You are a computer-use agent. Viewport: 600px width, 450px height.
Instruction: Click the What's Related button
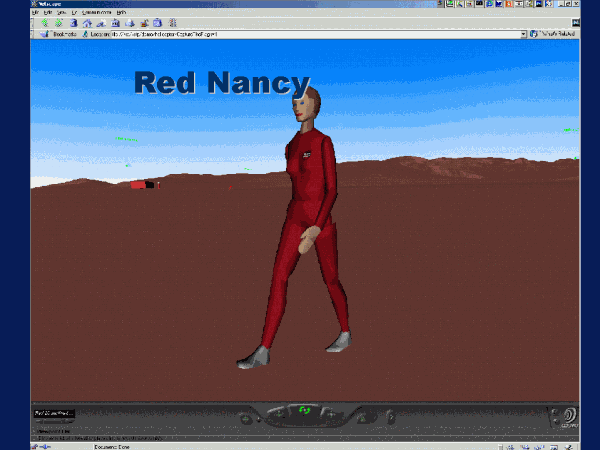(552, 34)
